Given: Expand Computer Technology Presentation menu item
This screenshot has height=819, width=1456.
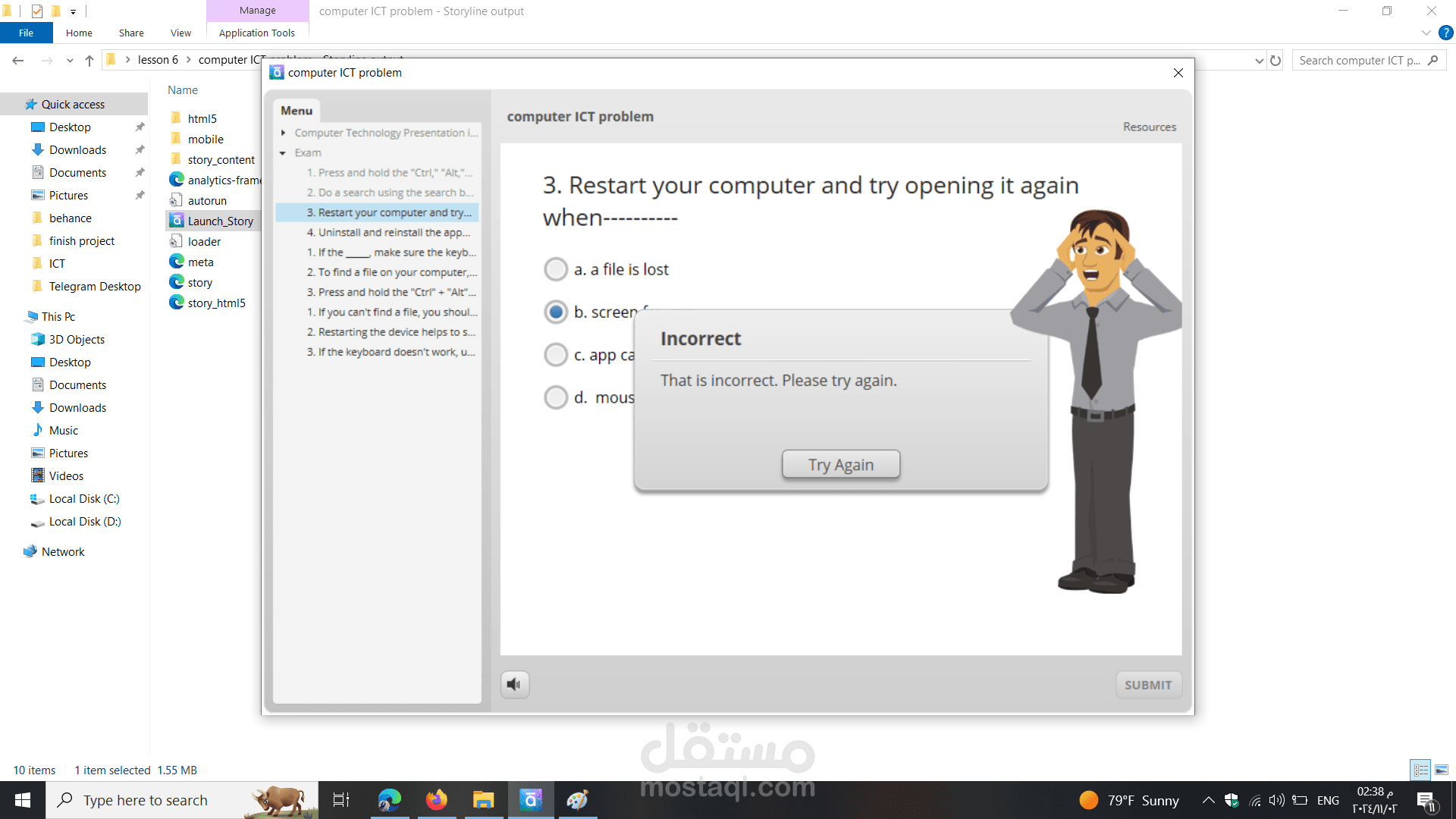Looking at the screenshot, I should click(283, 133).
